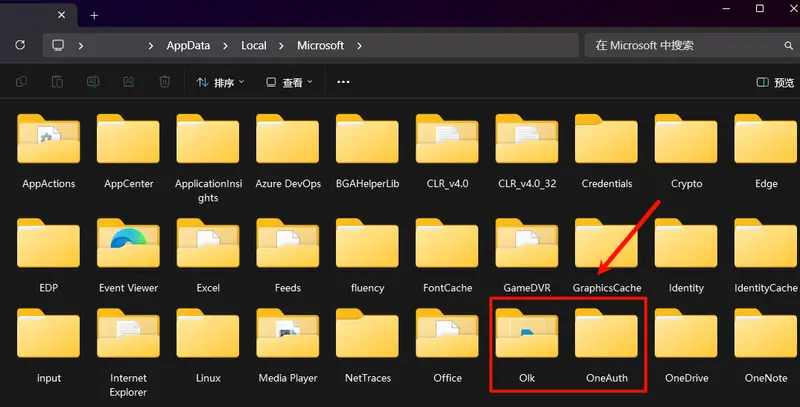Click the Linux folder

click(x=208, y=346)
